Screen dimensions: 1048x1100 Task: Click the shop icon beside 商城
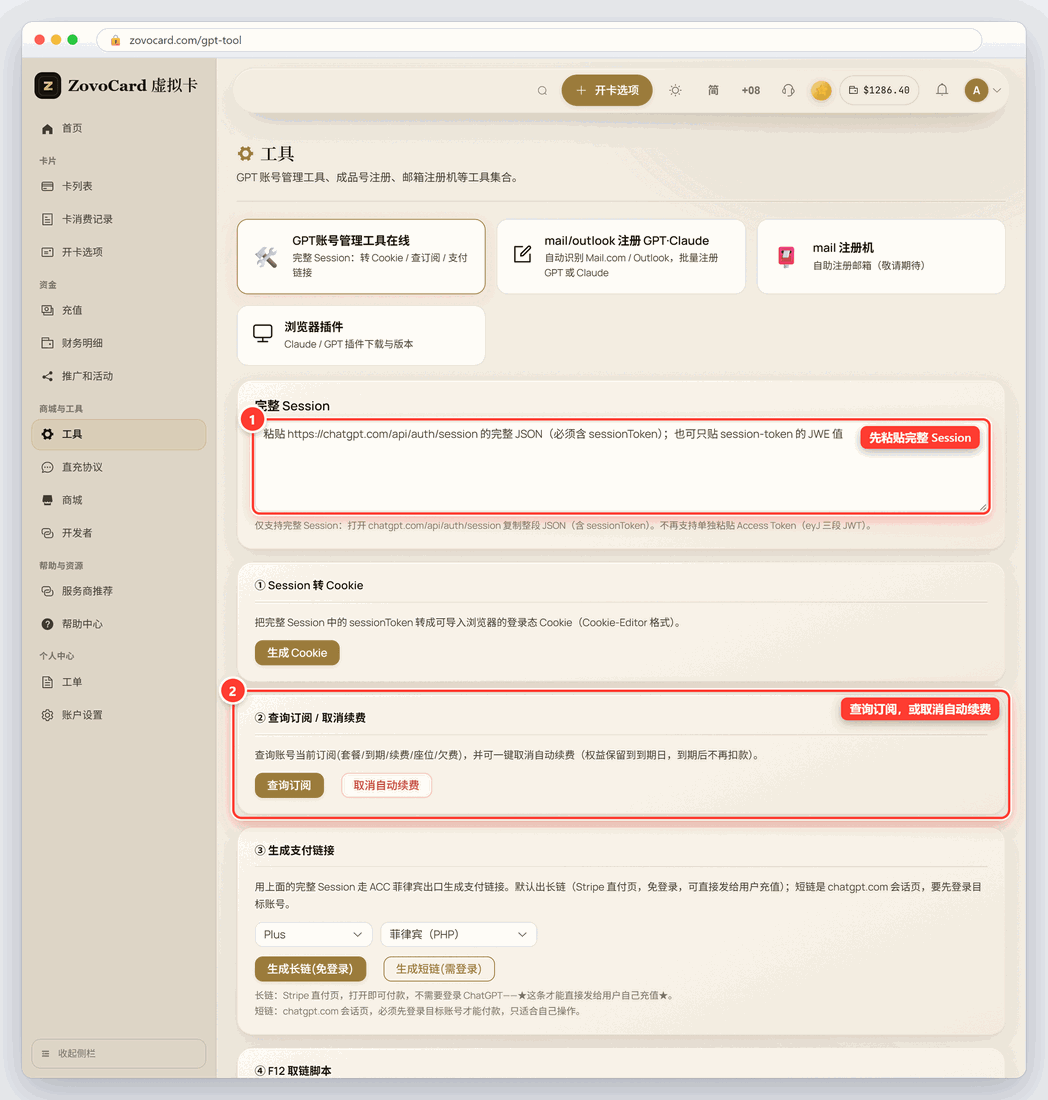(47, 500)
